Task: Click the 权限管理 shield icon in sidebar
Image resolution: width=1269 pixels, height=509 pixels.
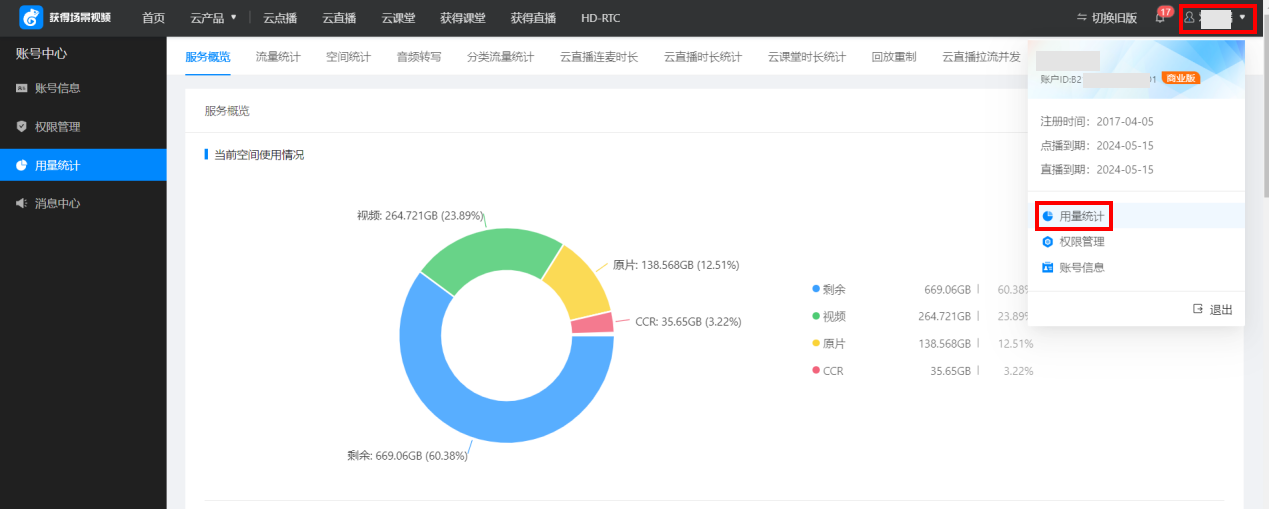Action: click(22, 127)
